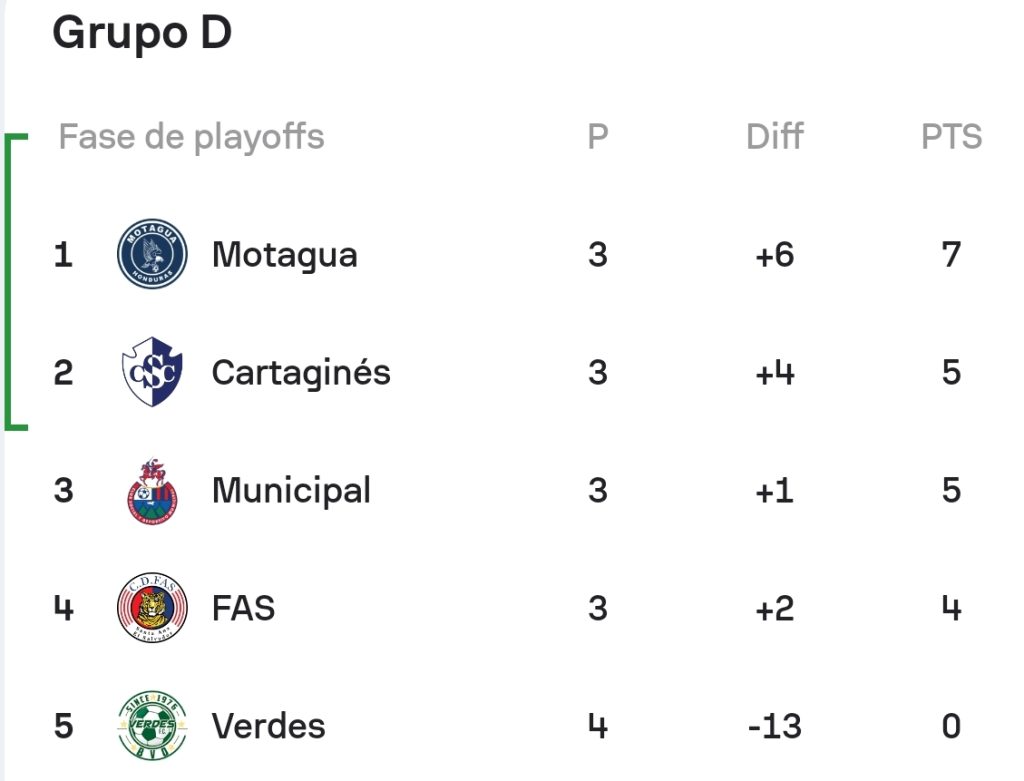Sort by the PTS column header
The width and height of the screenshot is (1024, 781).
[952, 137]
